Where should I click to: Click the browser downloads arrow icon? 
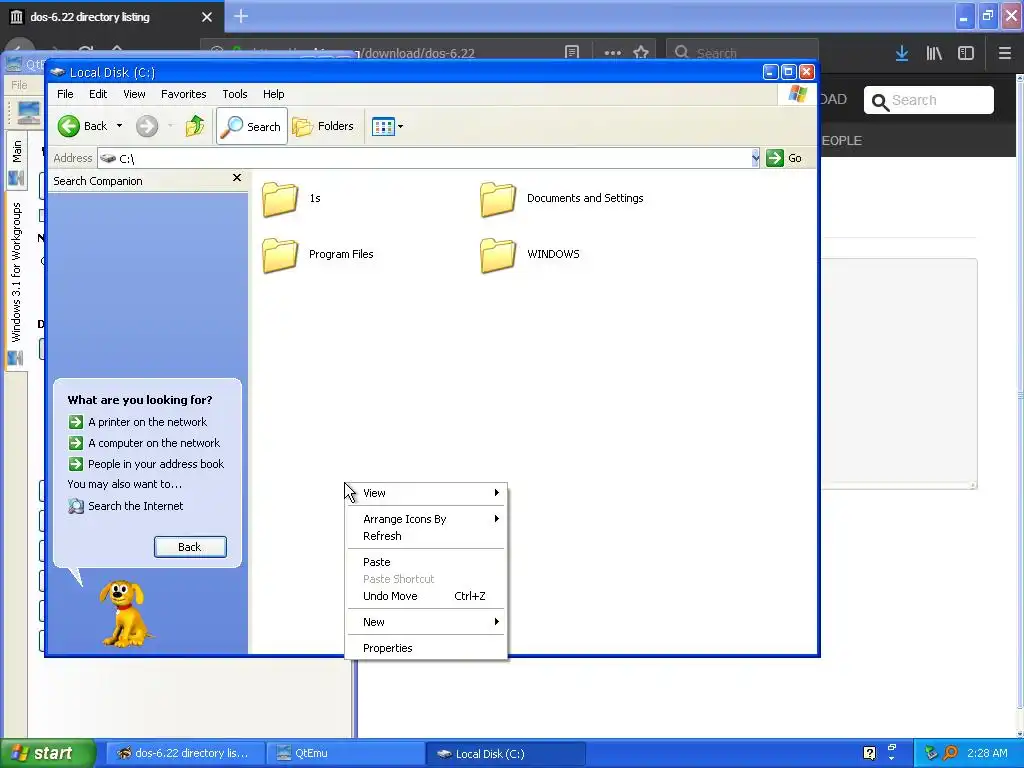tap(902, 54)
